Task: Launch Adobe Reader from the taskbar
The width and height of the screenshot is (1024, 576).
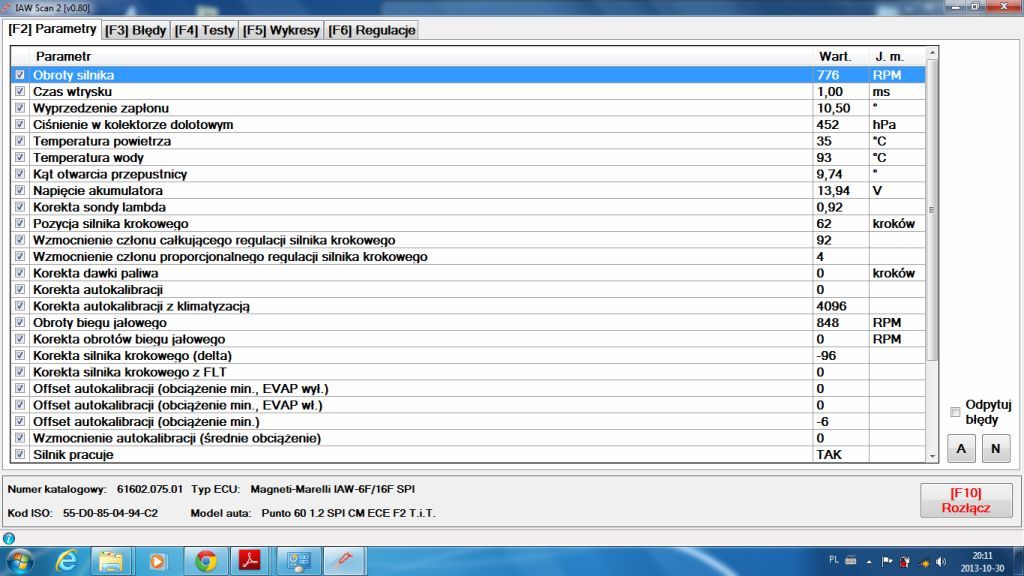Action: (x=251, y=561)
